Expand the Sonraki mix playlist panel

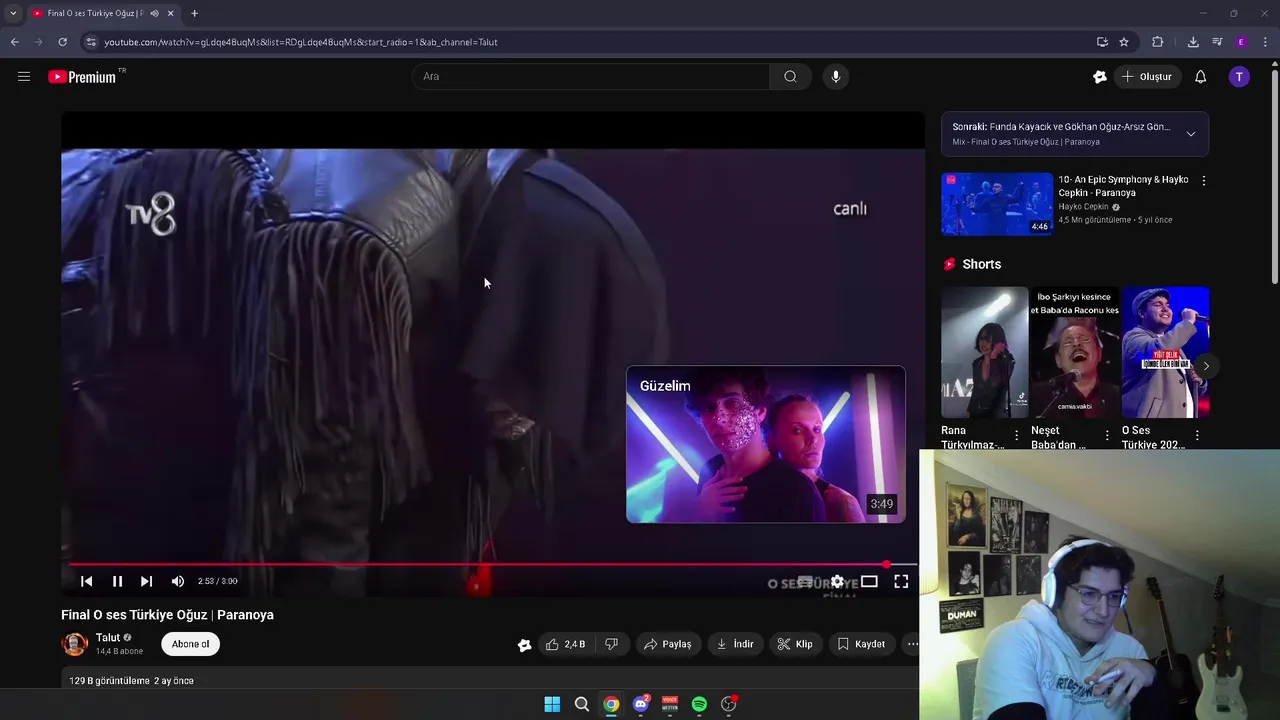point(1190,134)
